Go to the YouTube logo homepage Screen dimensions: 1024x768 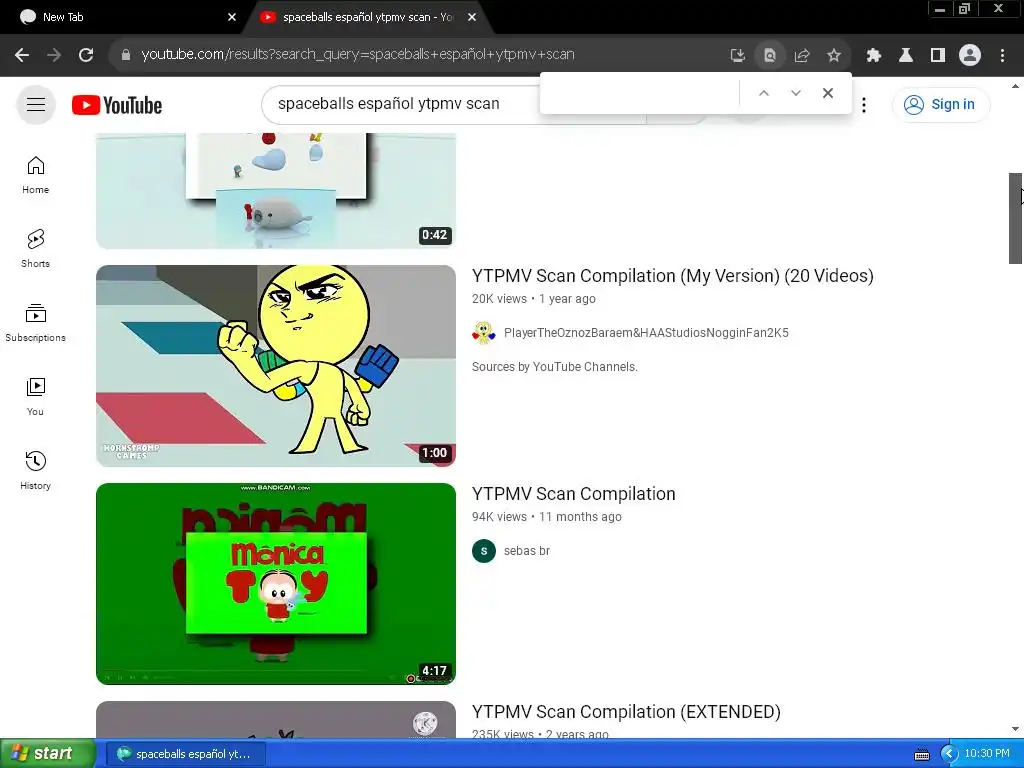(x=117, y=105)
